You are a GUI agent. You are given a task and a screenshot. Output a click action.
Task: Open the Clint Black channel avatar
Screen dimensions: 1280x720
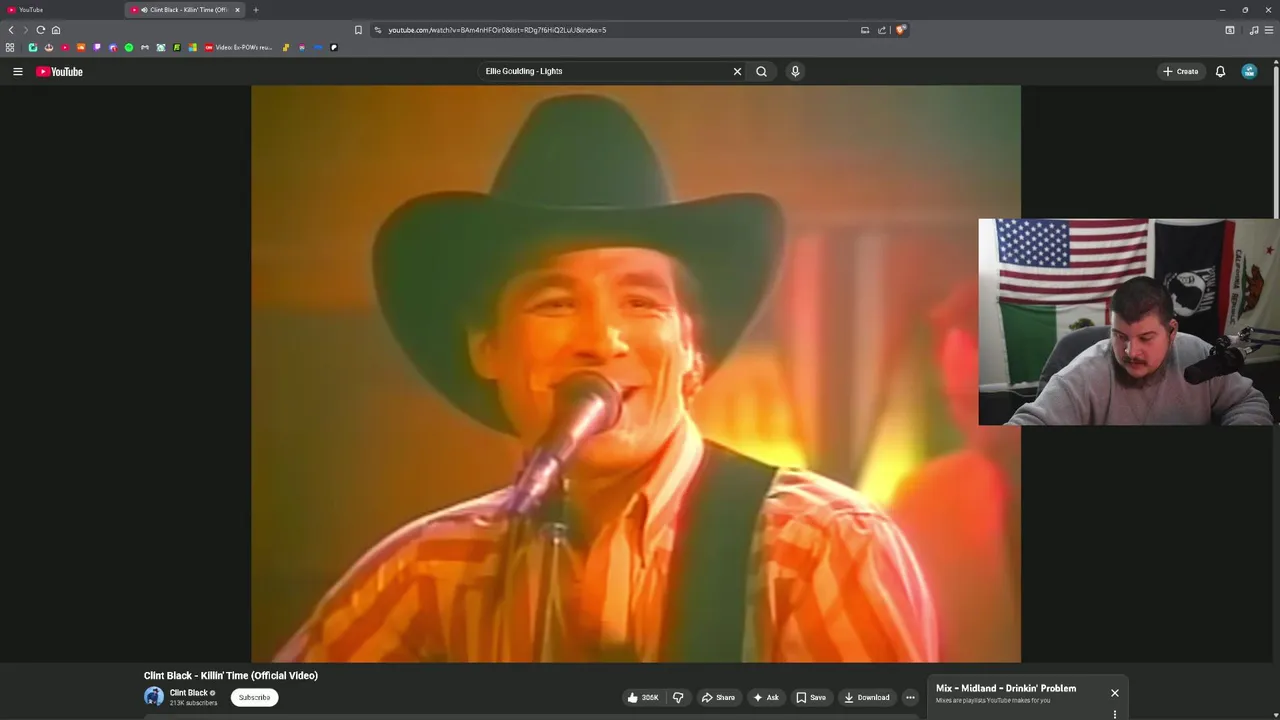[154, 697]
